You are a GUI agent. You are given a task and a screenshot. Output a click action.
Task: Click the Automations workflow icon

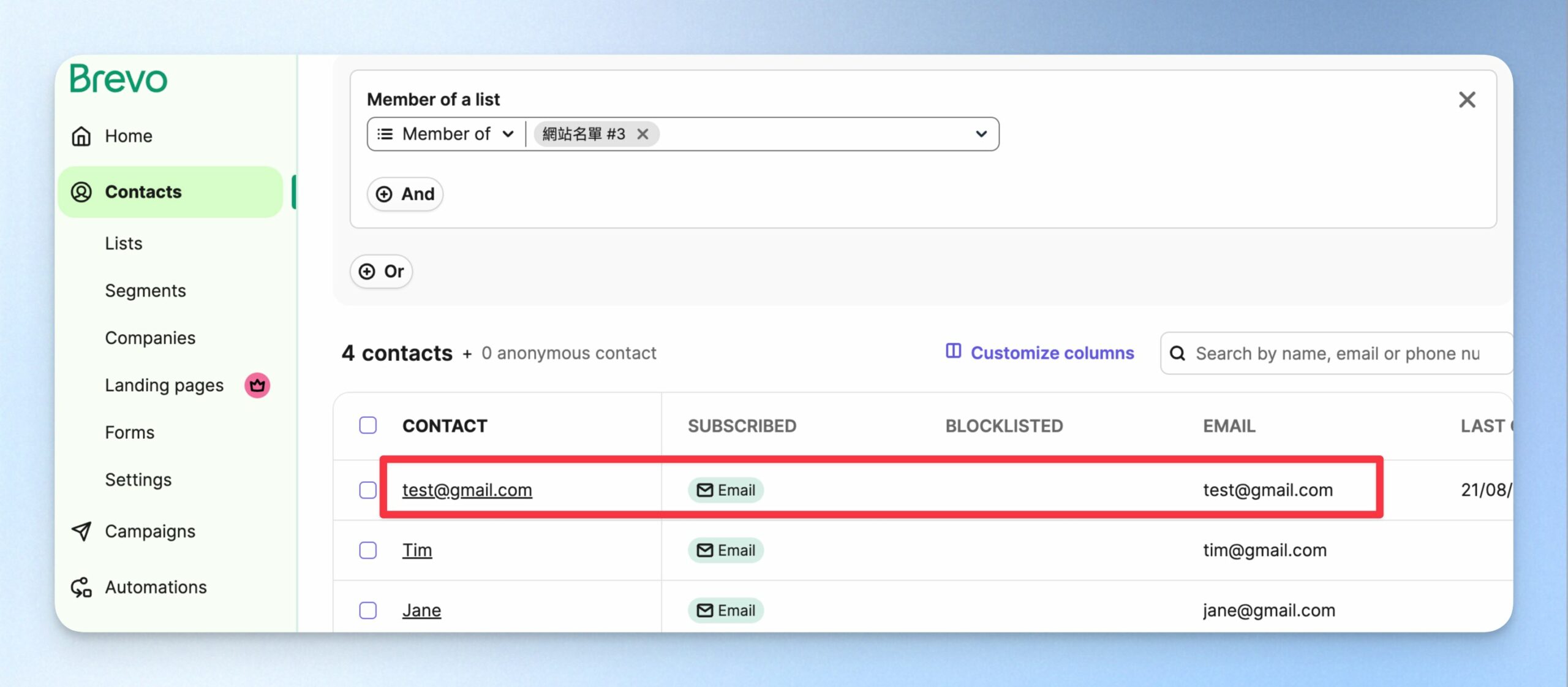click(x=81, y=587)
